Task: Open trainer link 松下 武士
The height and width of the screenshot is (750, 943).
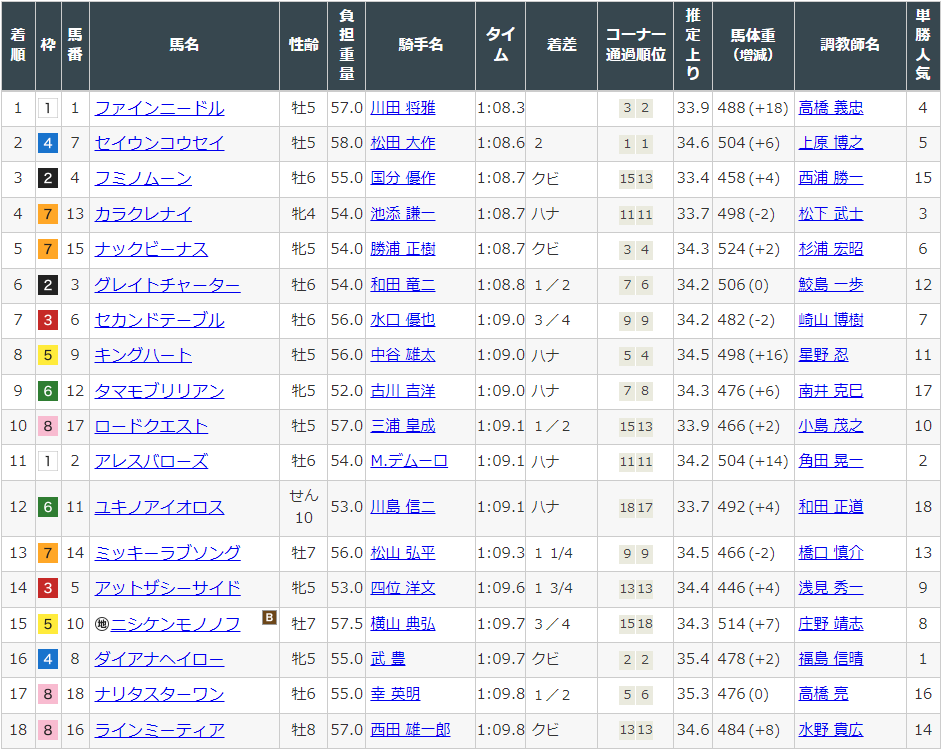Action: click(x=831, y=214)
